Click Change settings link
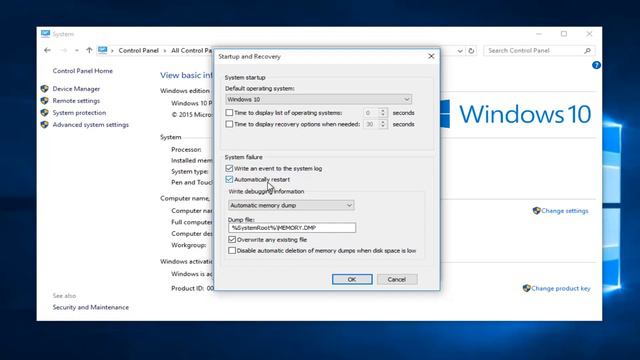Screen dimensions: 640x360 coord(565,211)
